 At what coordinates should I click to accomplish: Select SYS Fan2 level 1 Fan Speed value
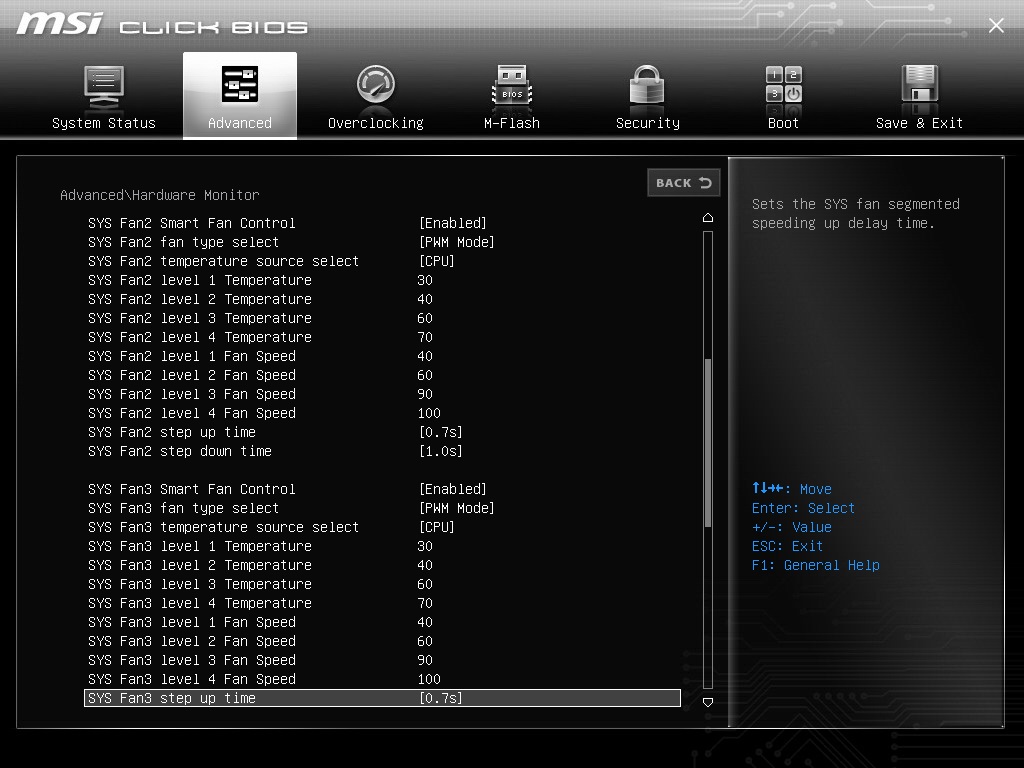(x=425, y=356)
